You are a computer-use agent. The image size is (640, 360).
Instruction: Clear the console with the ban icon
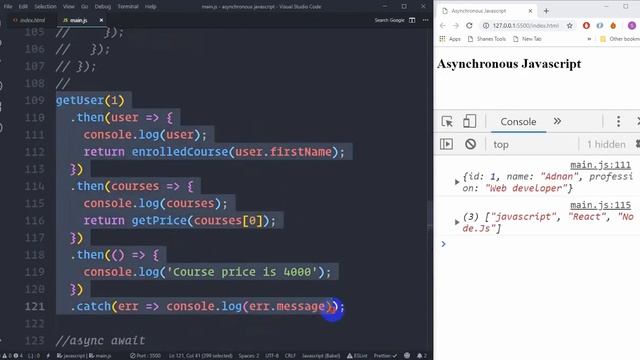(x=470, y=144)
